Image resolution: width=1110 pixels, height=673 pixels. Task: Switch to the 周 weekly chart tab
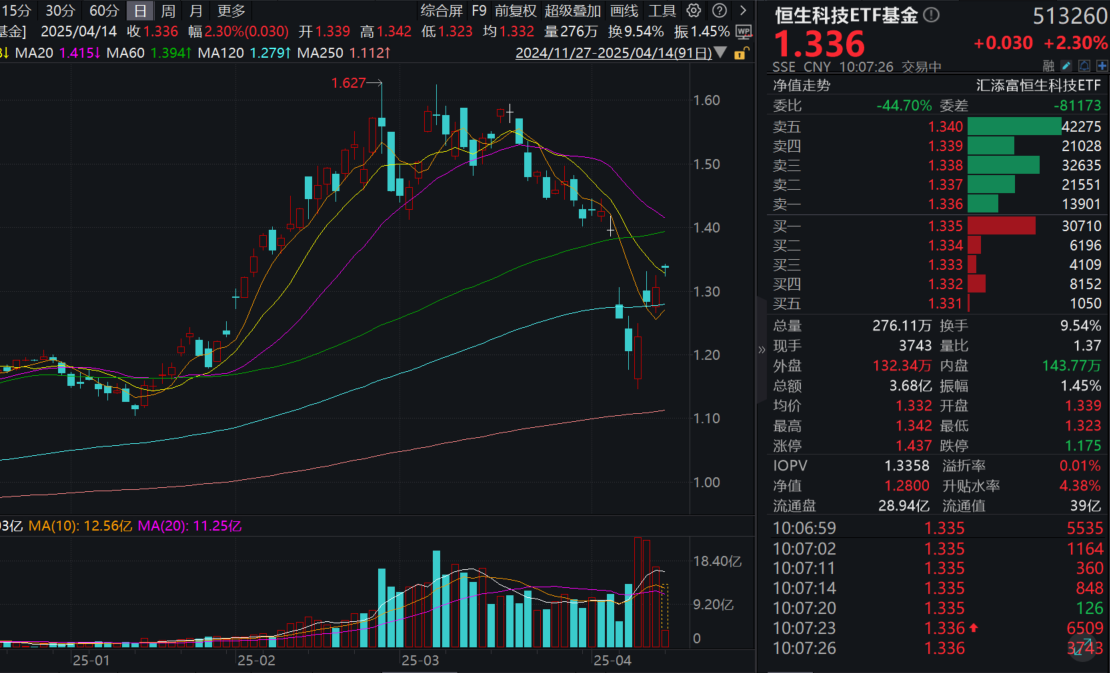point(168,10)
